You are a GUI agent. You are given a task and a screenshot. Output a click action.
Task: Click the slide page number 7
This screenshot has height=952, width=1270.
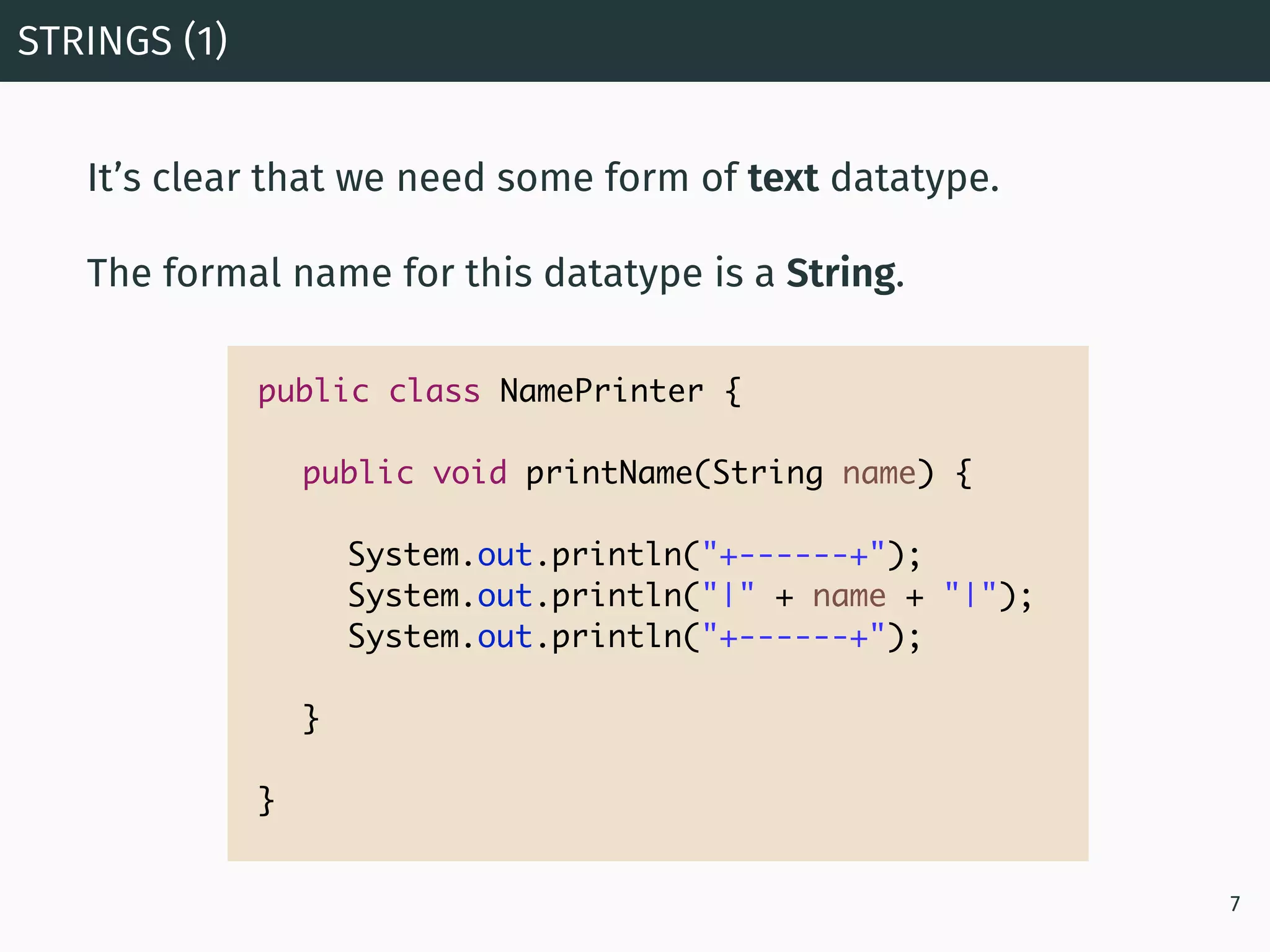coord(1235,904)
